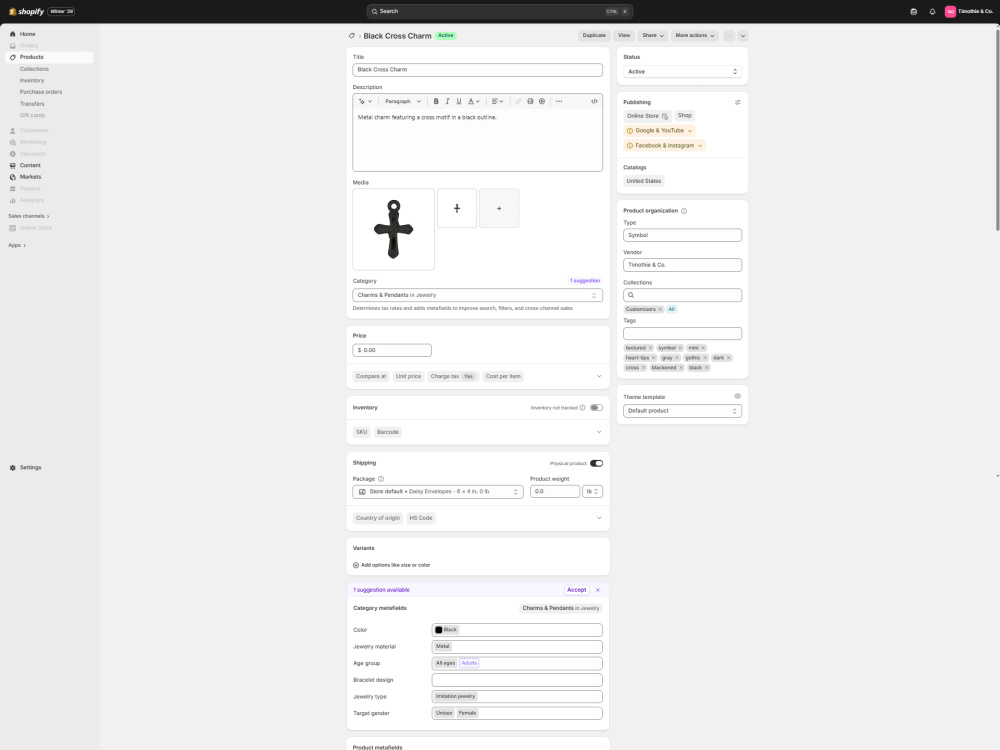This screenshot has width=1000, height=750.
Task: Open the Status Active dropdown
Action: pyautogui.click(x=682, y=71)
